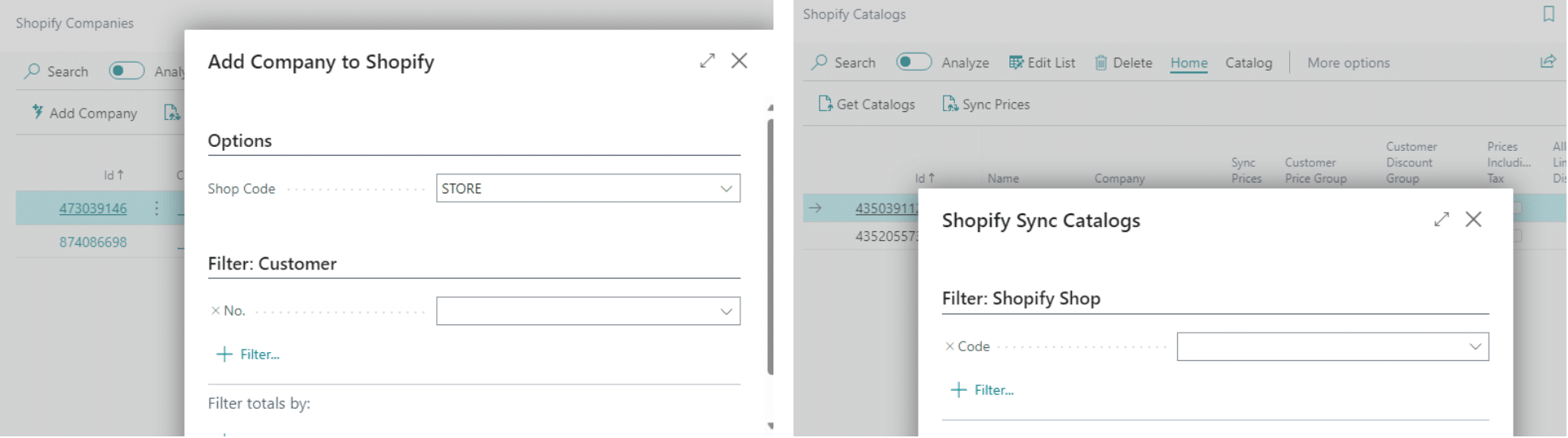Image resolution: width=1568 pixels, height=438 pixels.
Task: Click the document icon beside Add Company
Action: (172, 113)
